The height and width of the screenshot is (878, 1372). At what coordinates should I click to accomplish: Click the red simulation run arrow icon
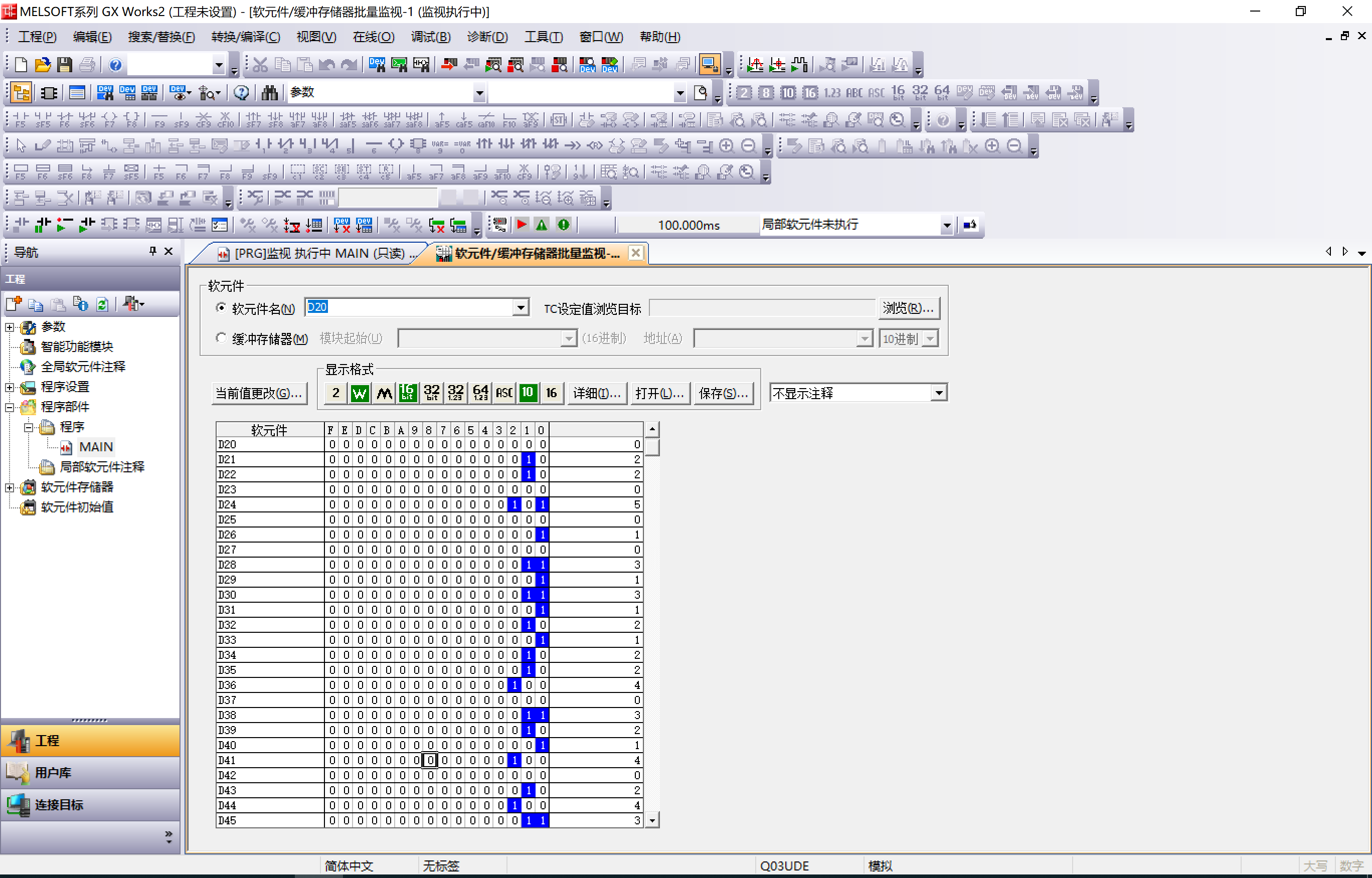click(x=521, y=225)
